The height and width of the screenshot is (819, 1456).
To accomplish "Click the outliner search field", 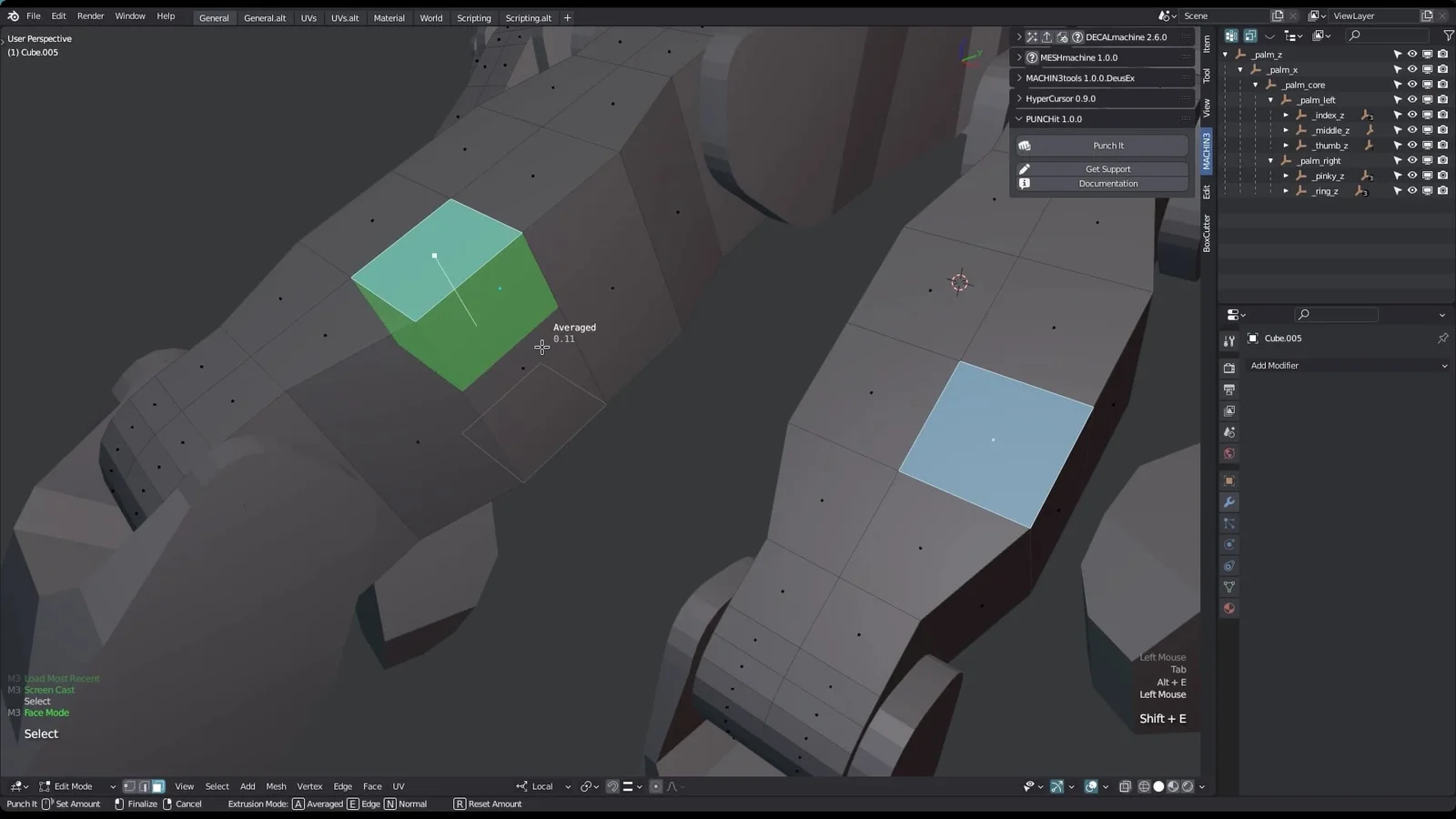I will point(1388,35).
